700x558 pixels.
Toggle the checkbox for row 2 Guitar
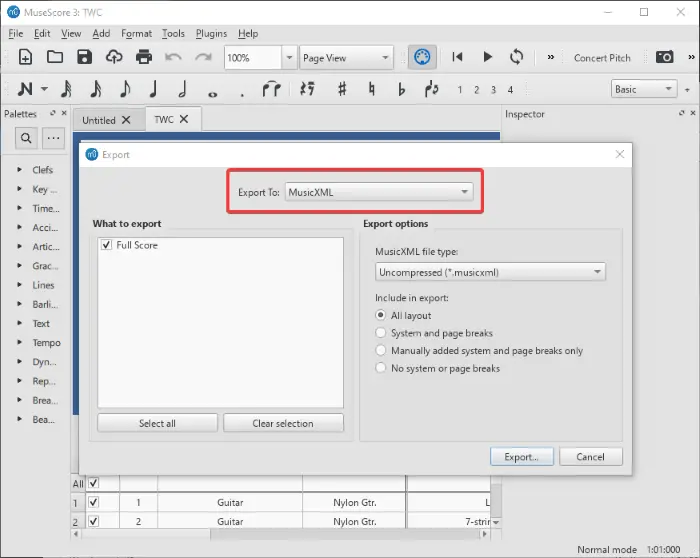93,521
